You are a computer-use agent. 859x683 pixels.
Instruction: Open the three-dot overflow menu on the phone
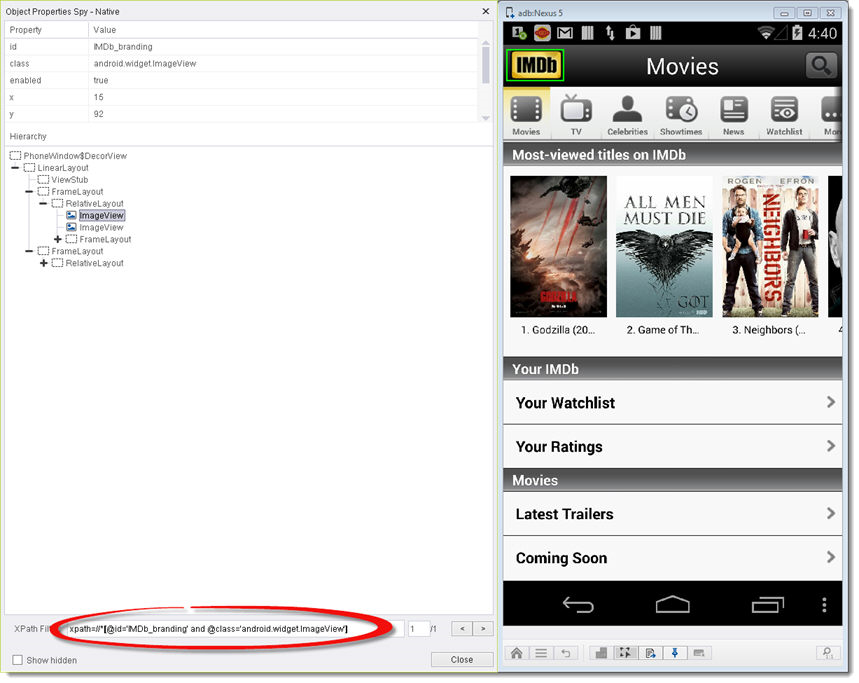pos(824,605)
